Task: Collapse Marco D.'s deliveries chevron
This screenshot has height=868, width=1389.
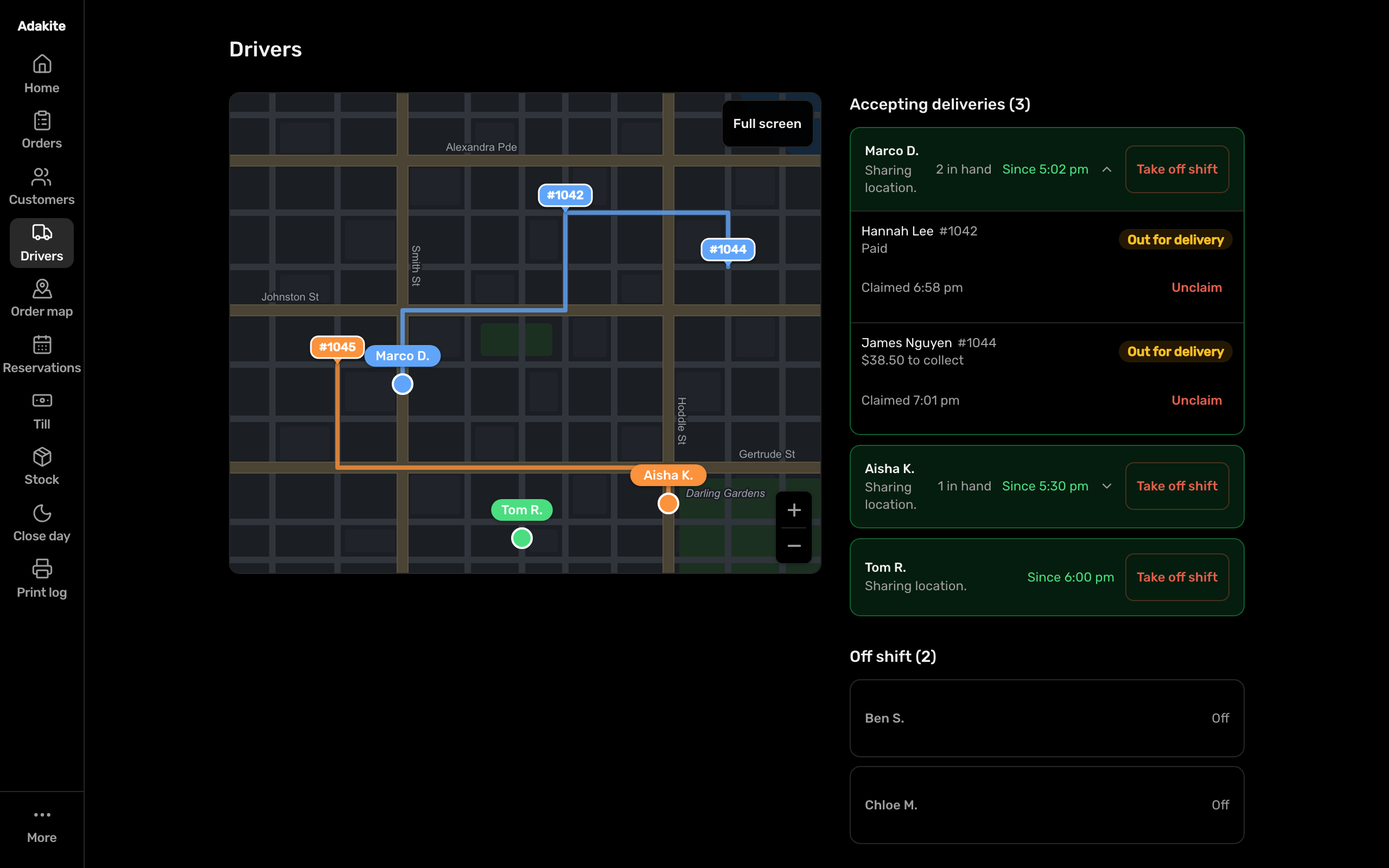Action: tap(1107, 169)
